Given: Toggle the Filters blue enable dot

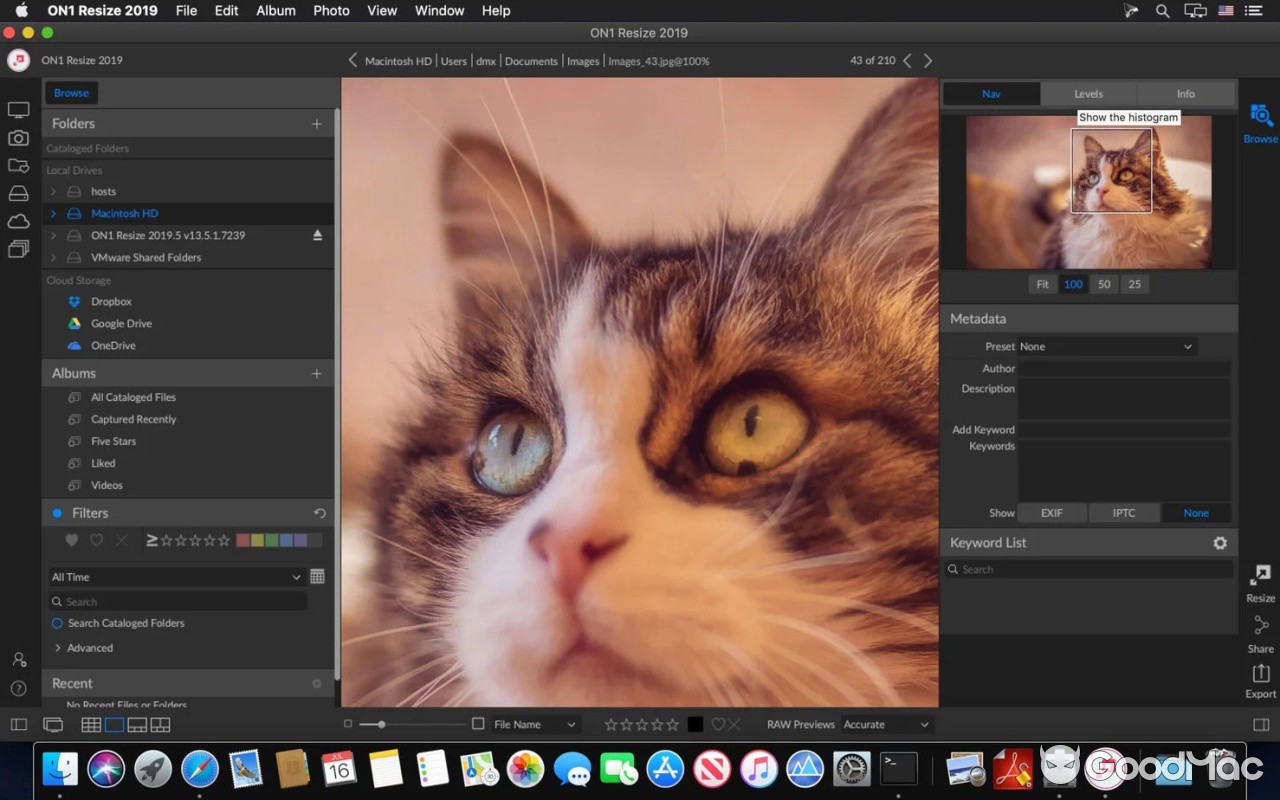Looking at the screenshot, I should click(57, 513).
